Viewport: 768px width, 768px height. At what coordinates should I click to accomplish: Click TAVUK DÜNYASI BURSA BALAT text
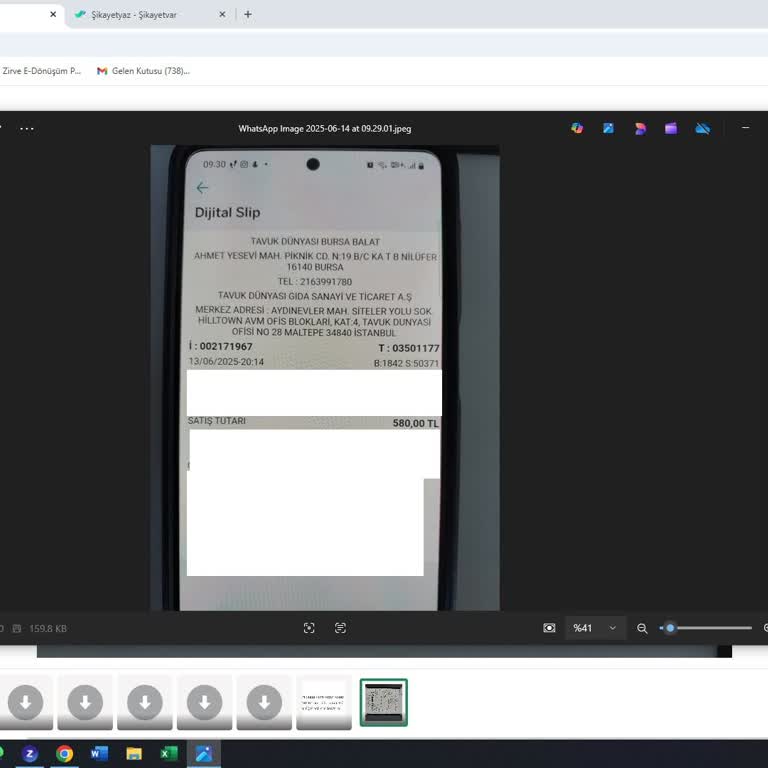coord(315,241)
